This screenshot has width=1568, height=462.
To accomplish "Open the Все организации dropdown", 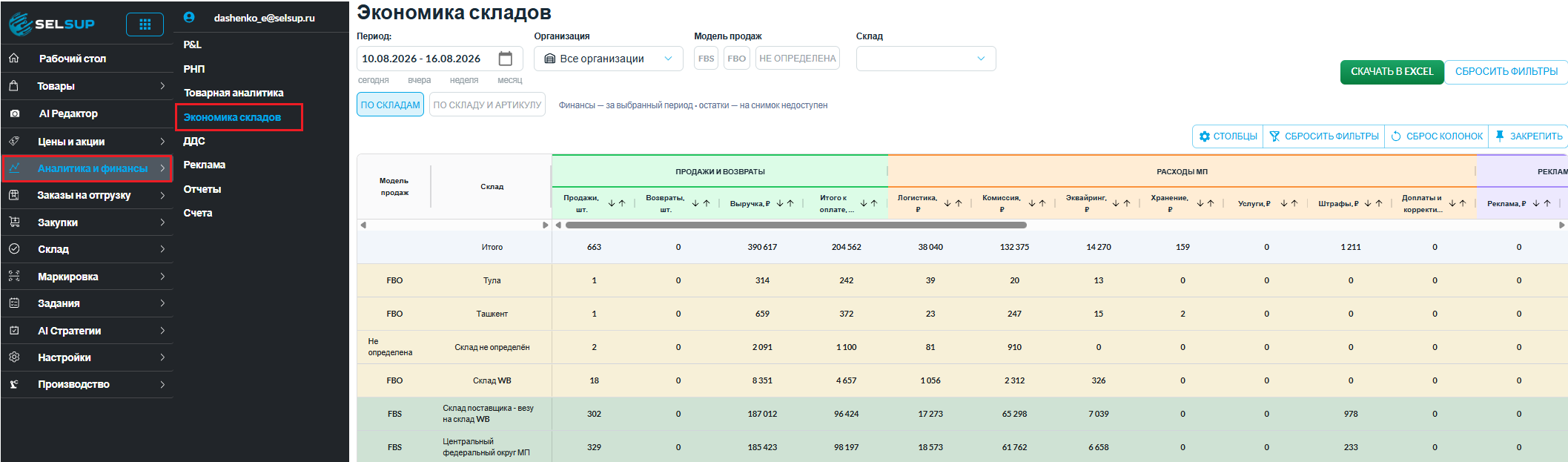I will click(x=609, y=59).
